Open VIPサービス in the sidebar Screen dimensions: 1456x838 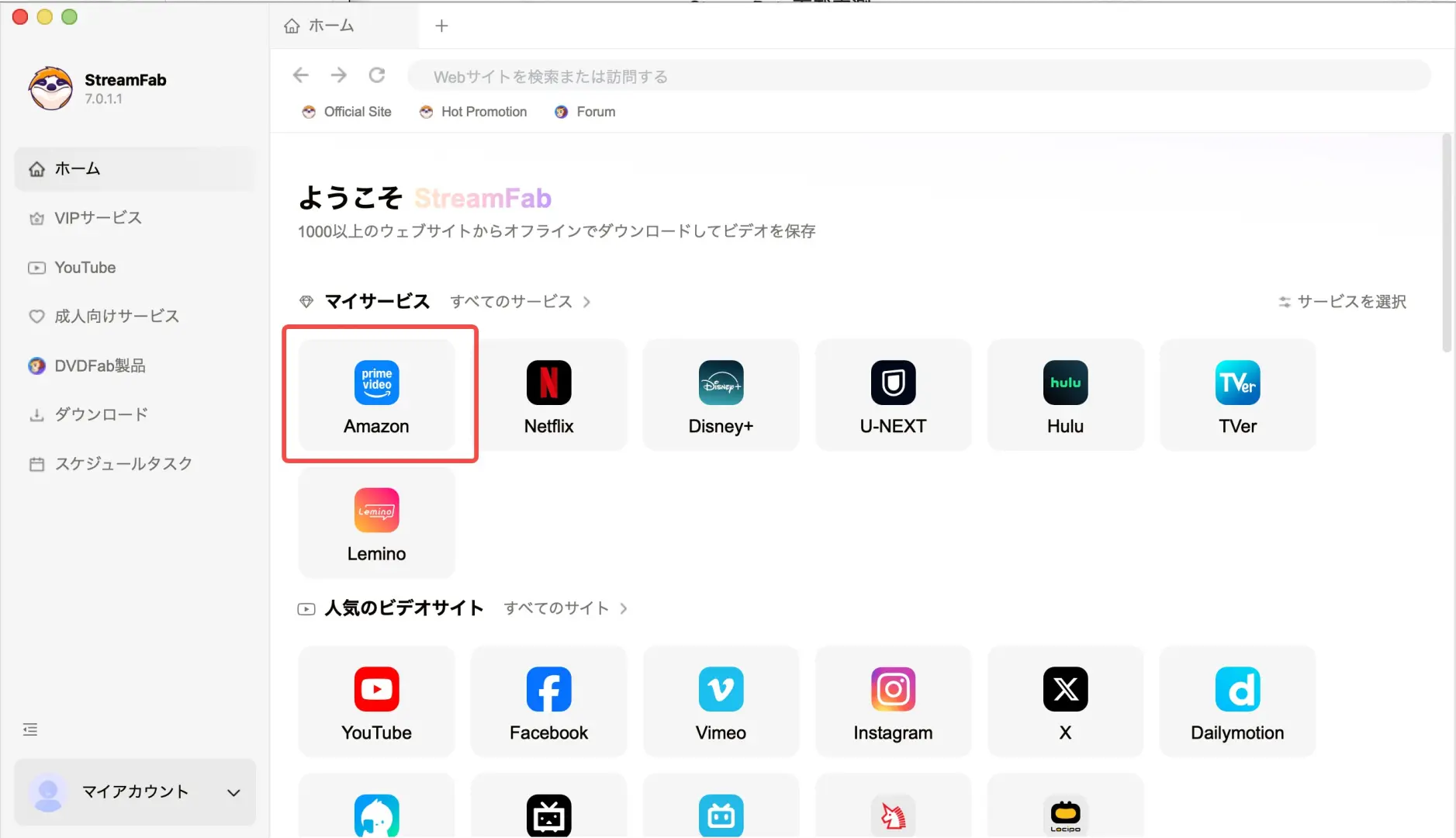tap(134, 218)
